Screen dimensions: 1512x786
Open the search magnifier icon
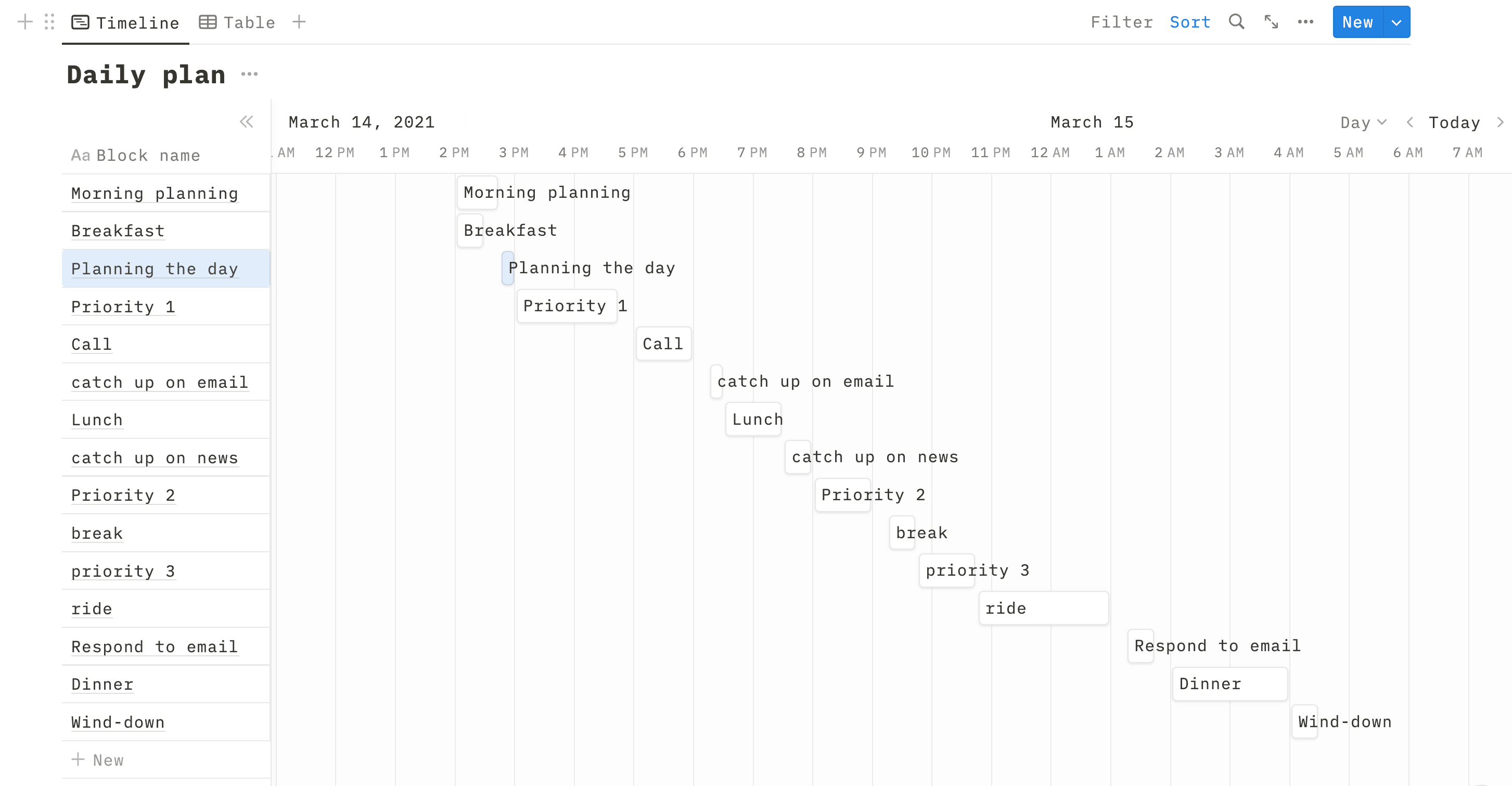pyautogui.click(x=1236, y=22)
